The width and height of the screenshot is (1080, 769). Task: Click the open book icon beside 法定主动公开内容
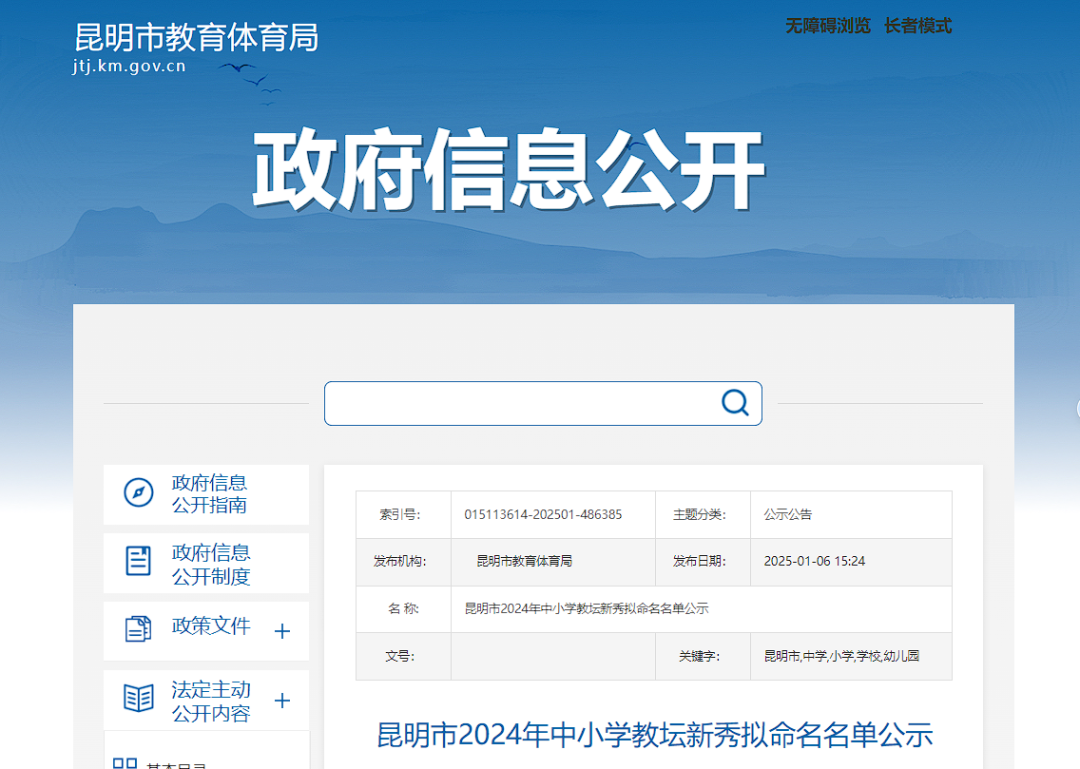(138, 698)
